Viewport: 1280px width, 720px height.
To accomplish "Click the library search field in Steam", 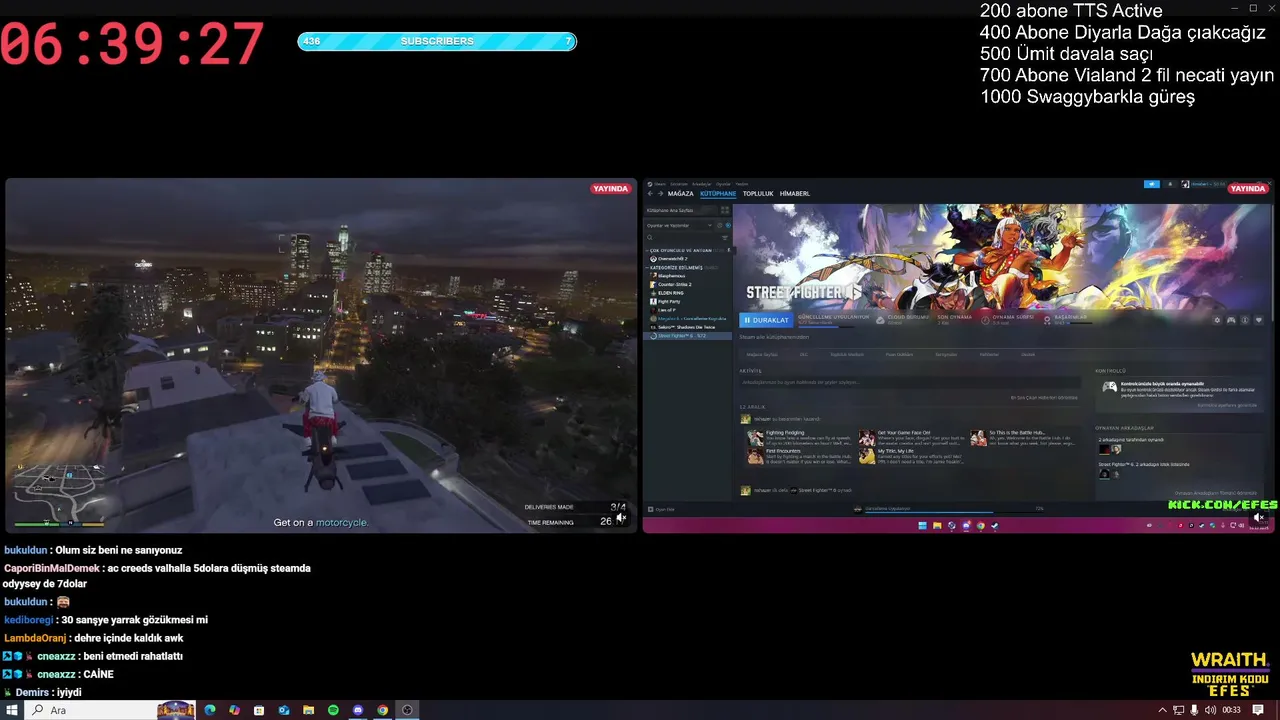I will [682, 238].
